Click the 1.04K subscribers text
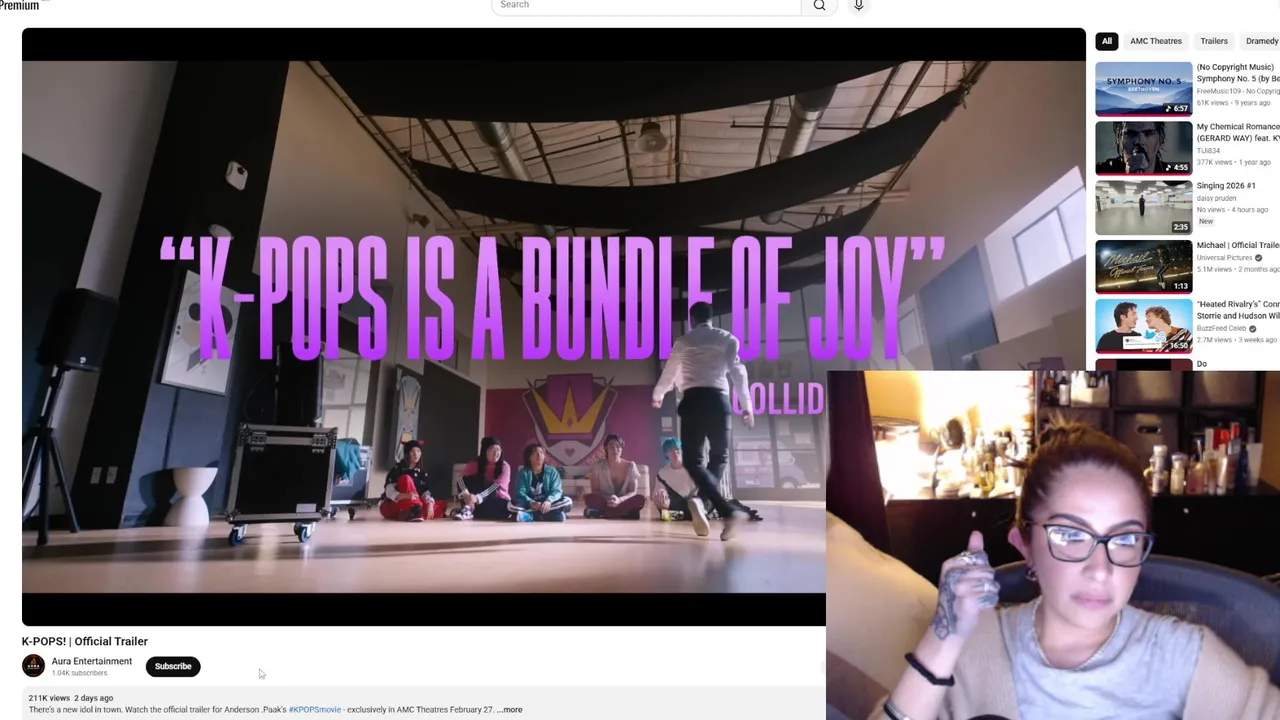The width and height of the screenshot is (1280, 720). coord(79,673)
